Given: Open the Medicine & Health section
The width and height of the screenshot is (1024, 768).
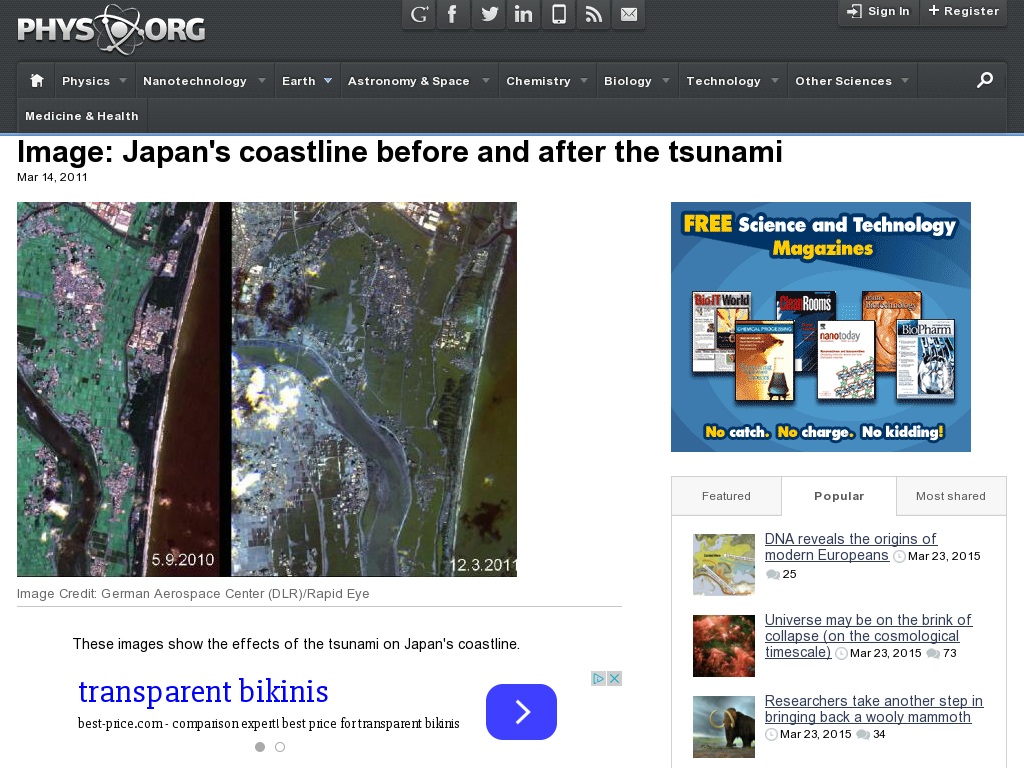Looking at the screenshot, I should (82, 116).
